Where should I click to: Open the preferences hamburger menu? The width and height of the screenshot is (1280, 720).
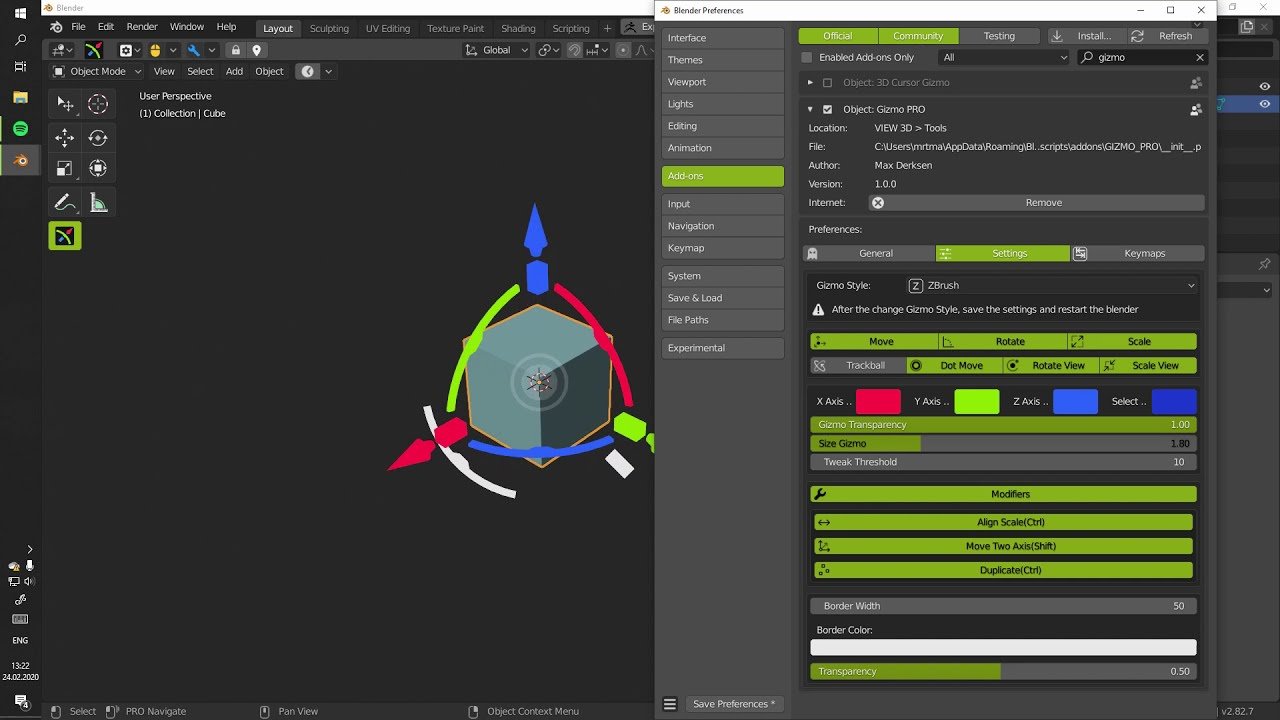tap(670, 704)
